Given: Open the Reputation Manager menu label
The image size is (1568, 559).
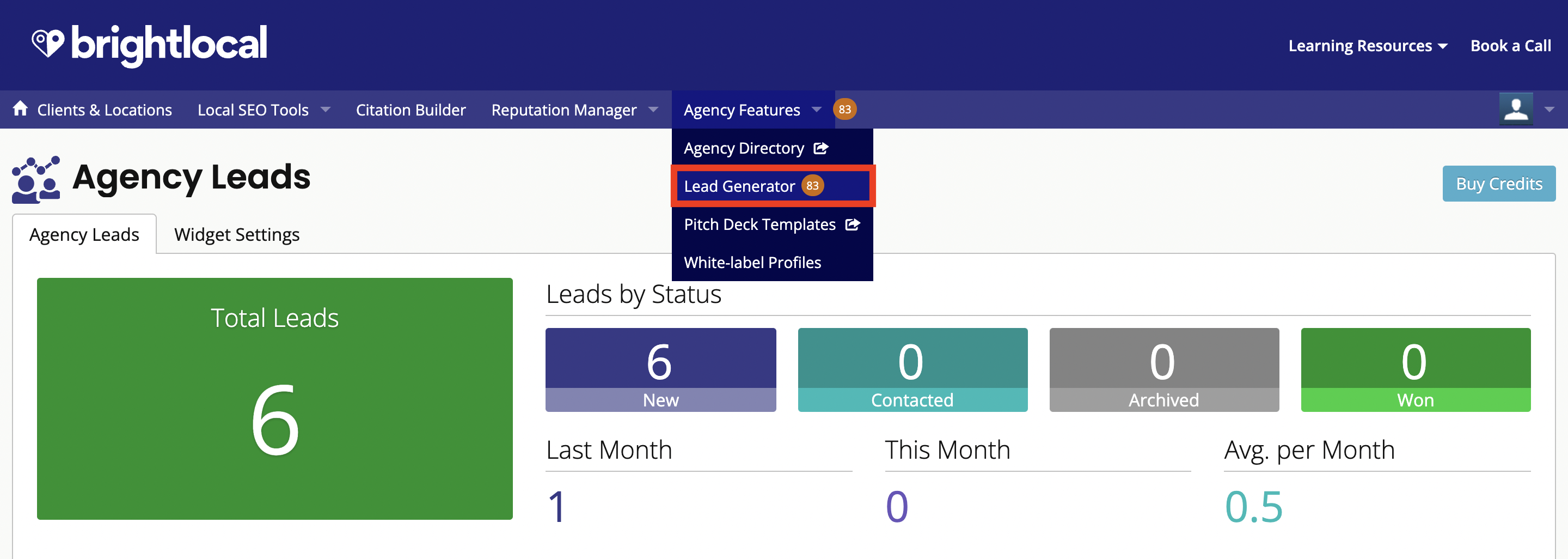Looking at the screenshot, I should (563, 110).
